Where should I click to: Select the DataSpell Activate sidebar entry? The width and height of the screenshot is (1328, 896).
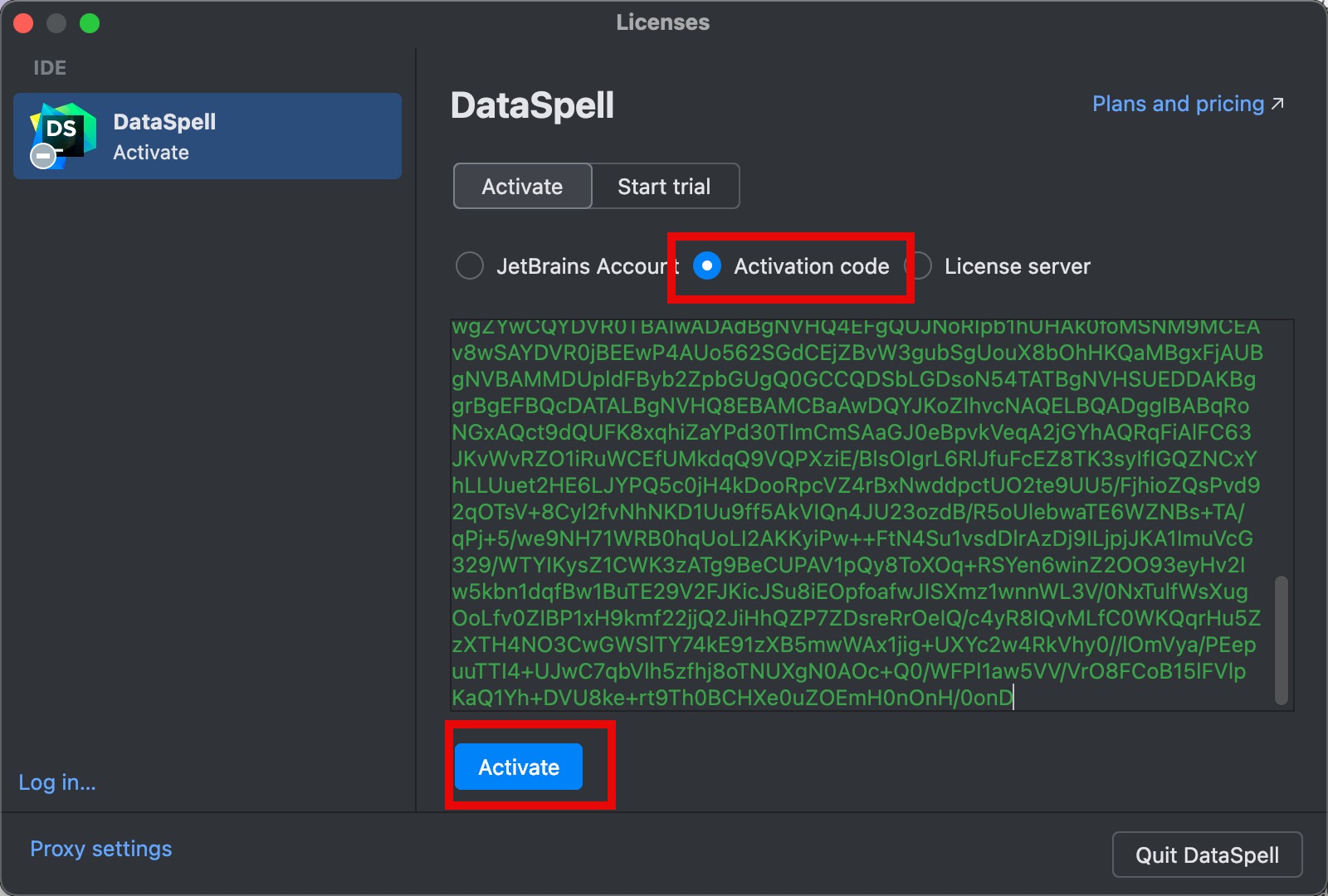207,136
